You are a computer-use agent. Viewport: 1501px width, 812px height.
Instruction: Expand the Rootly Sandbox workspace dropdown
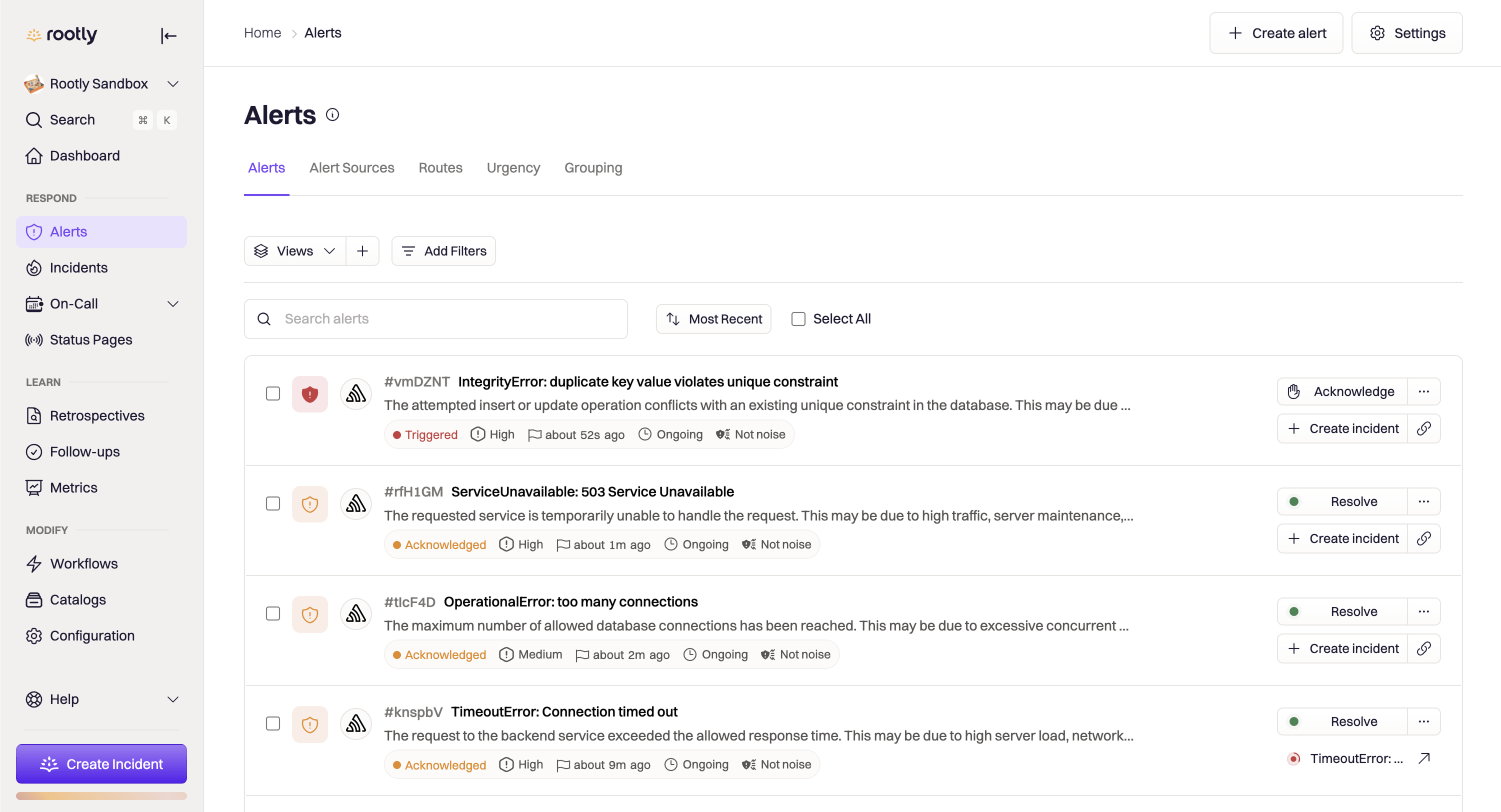pos(172,84)
